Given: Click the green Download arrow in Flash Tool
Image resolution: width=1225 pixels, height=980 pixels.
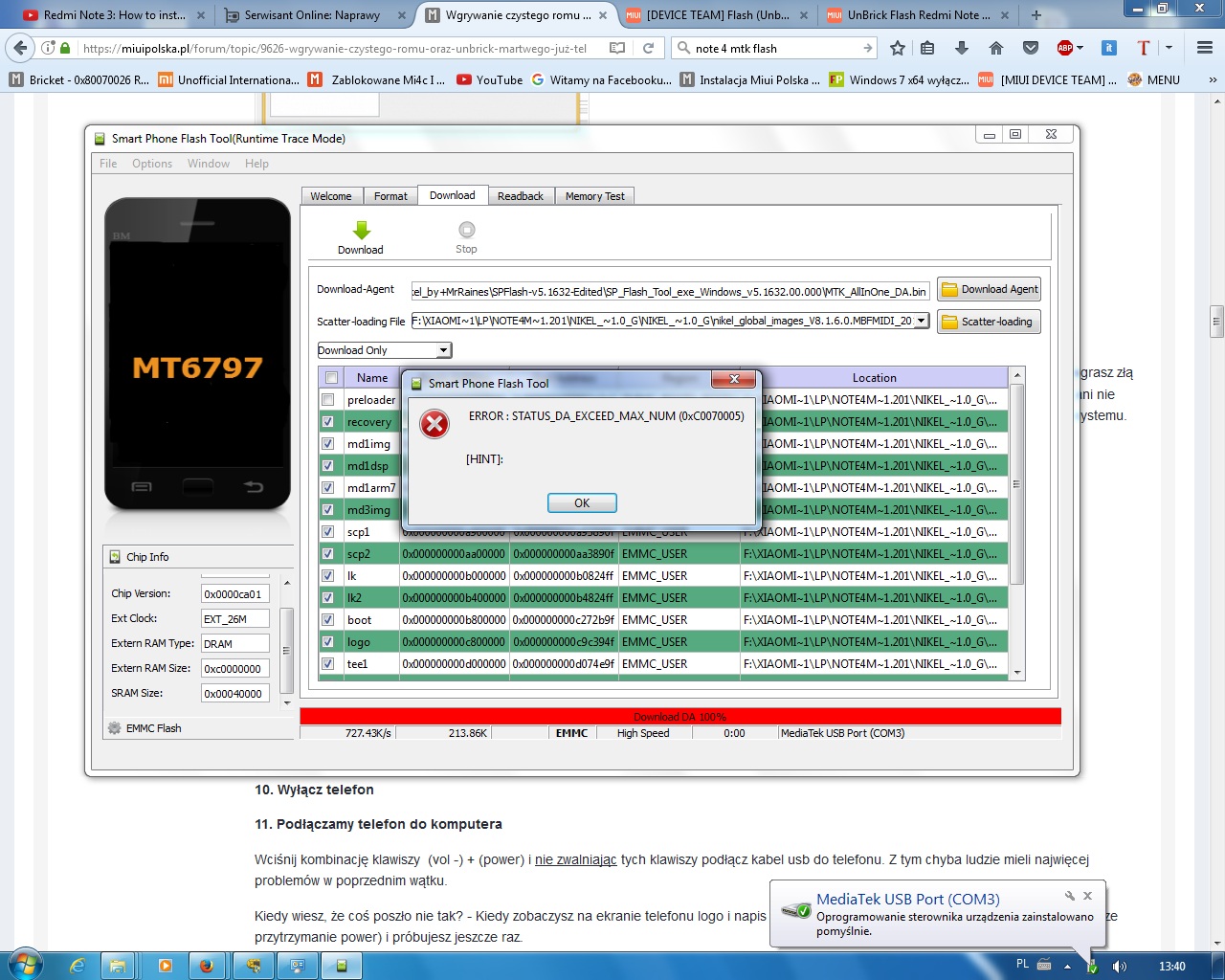Looking at the screenshot, I should pyautogui.click(x=361, y=231).
